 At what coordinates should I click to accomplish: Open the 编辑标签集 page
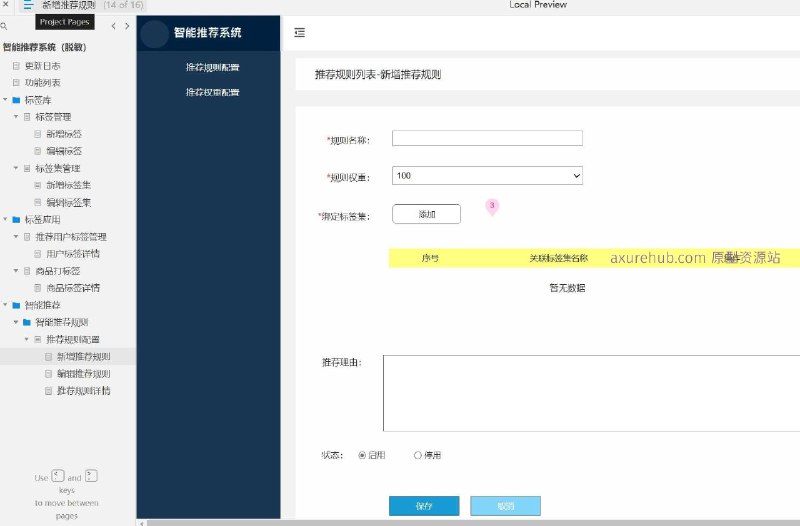(68, 203)
